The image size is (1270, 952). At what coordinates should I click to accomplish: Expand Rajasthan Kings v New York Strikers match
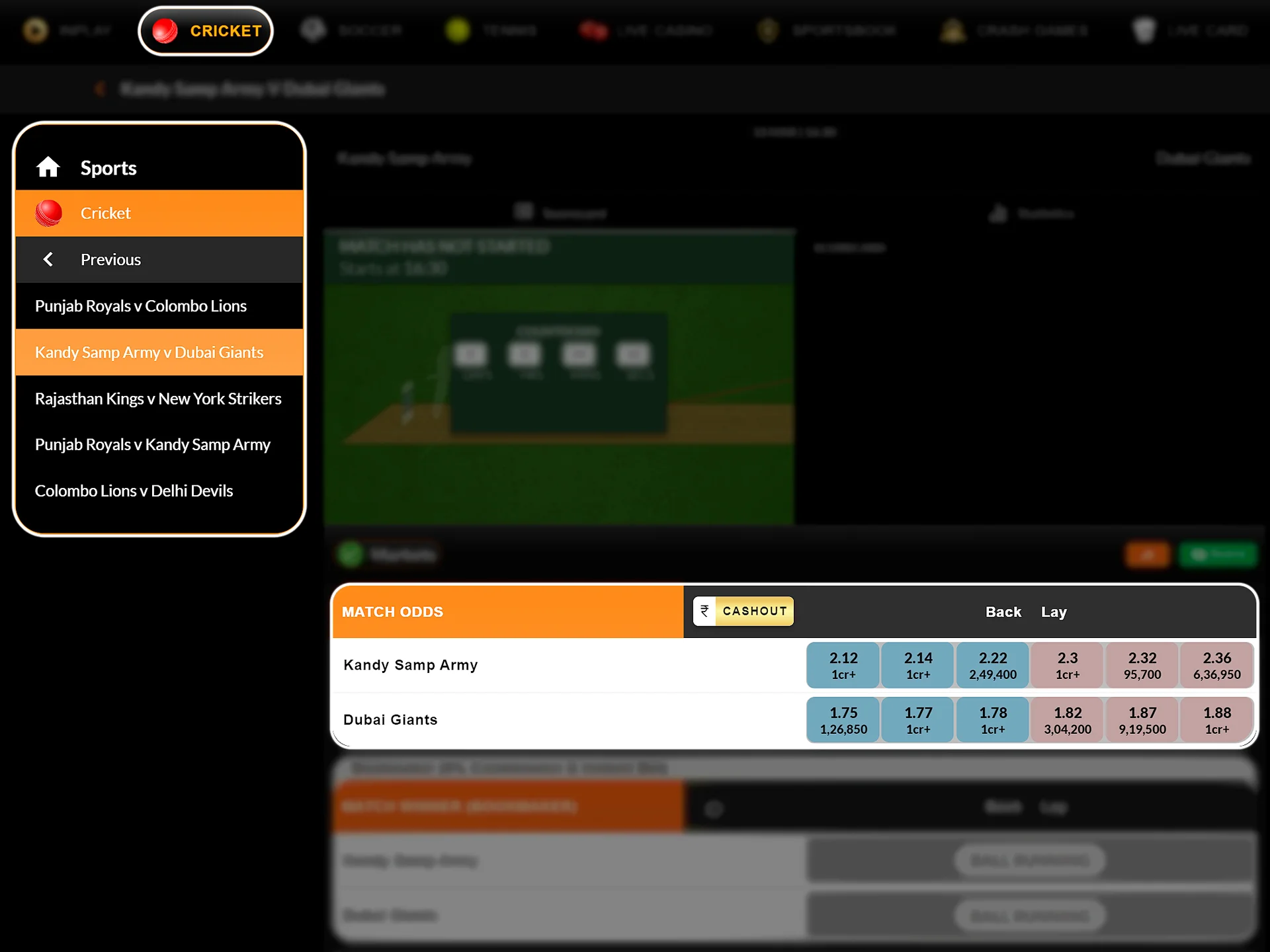159,398
